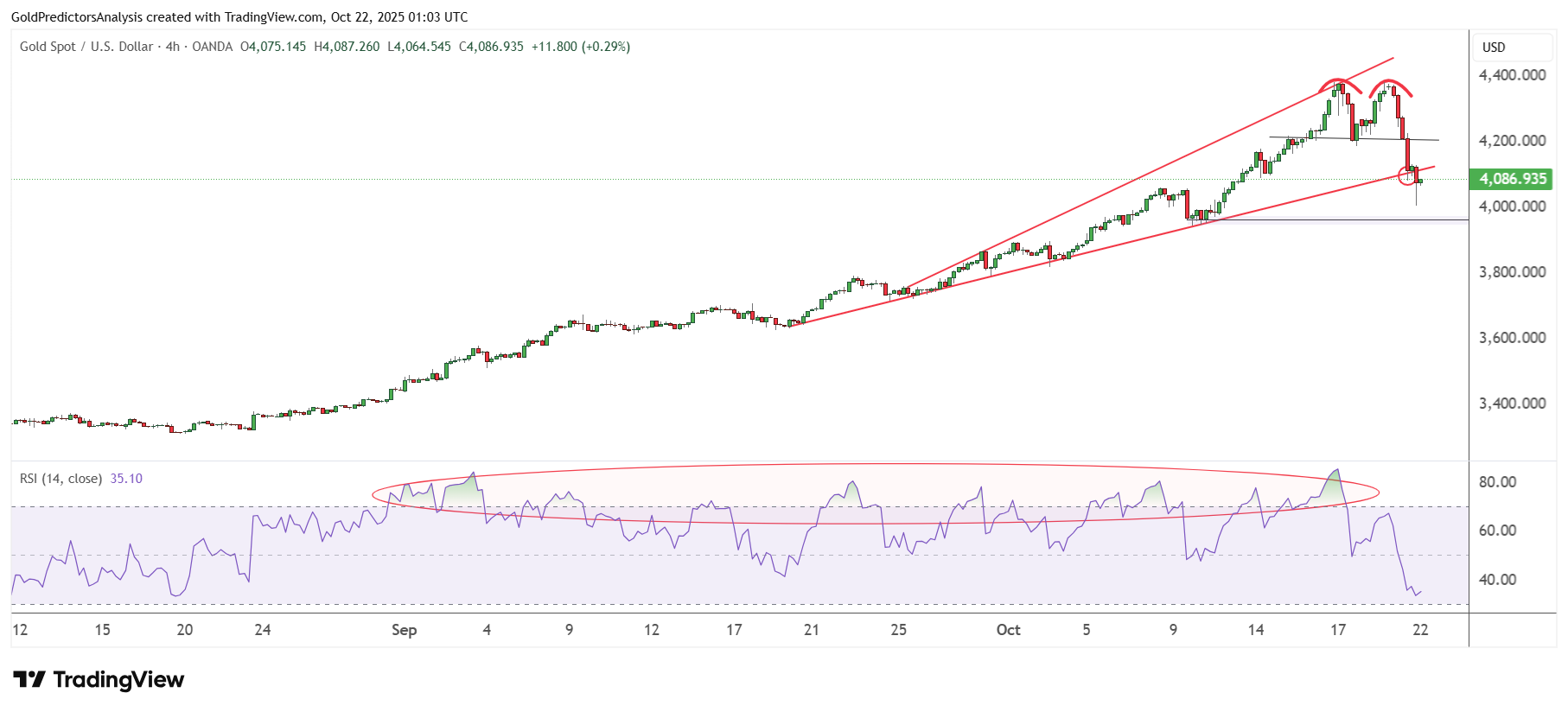The width and height of the screenshot is (1568, 712).
Task: Click the green 4,086.935 current price tag
Action: pos(1512,179)
